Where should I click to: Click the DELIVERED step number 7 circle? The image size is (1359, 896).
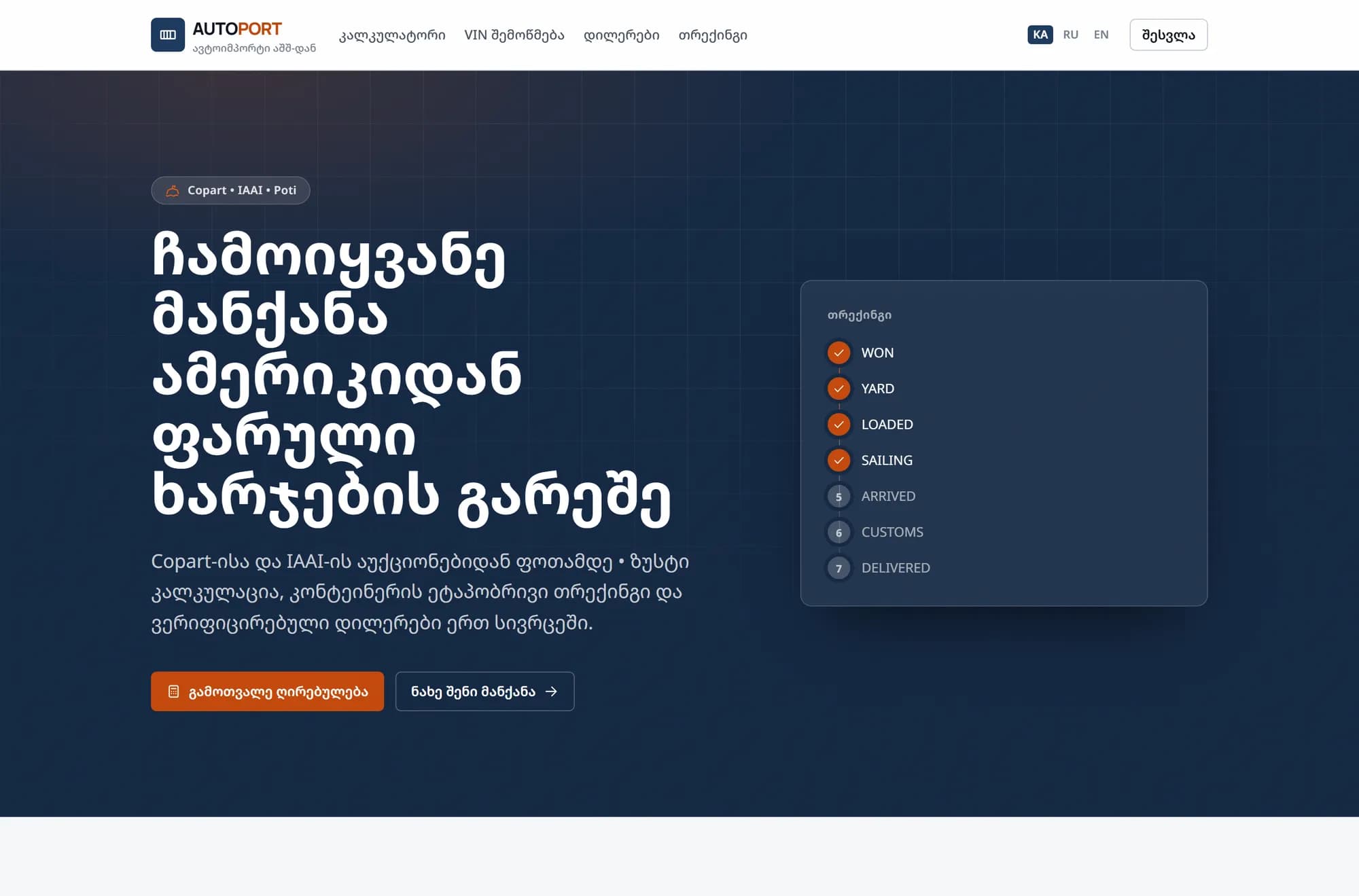click(x=839, y=569)
